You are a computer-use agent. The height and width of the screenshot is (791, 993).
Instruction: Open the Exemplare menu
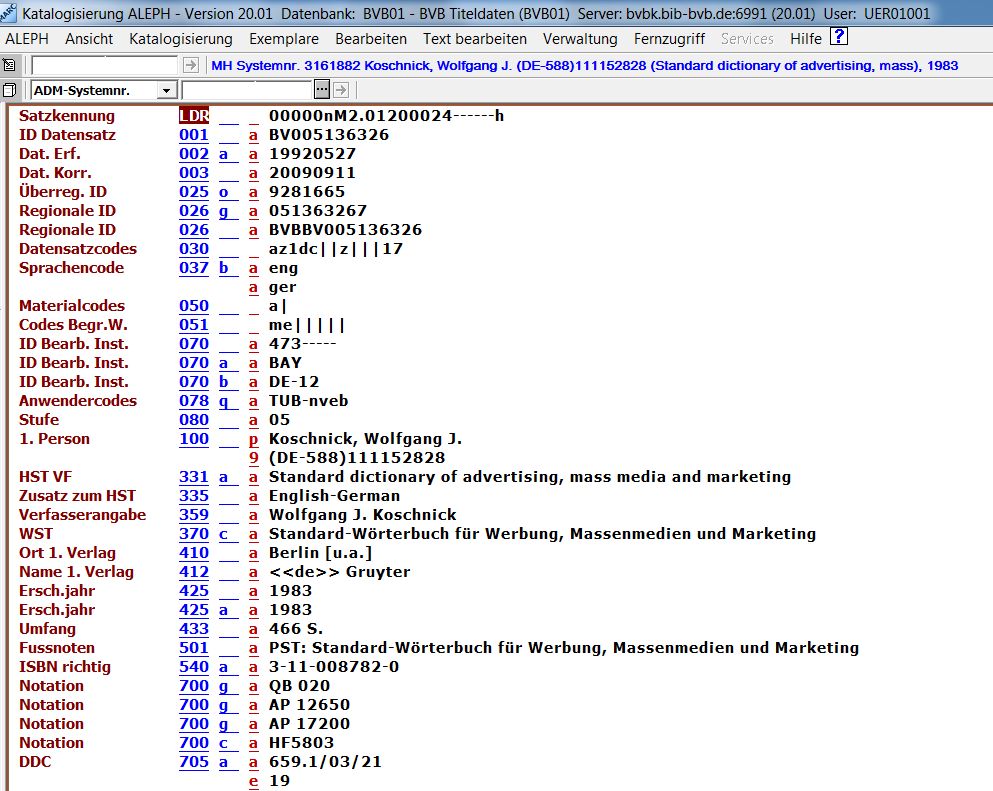[x=284, y=39]
